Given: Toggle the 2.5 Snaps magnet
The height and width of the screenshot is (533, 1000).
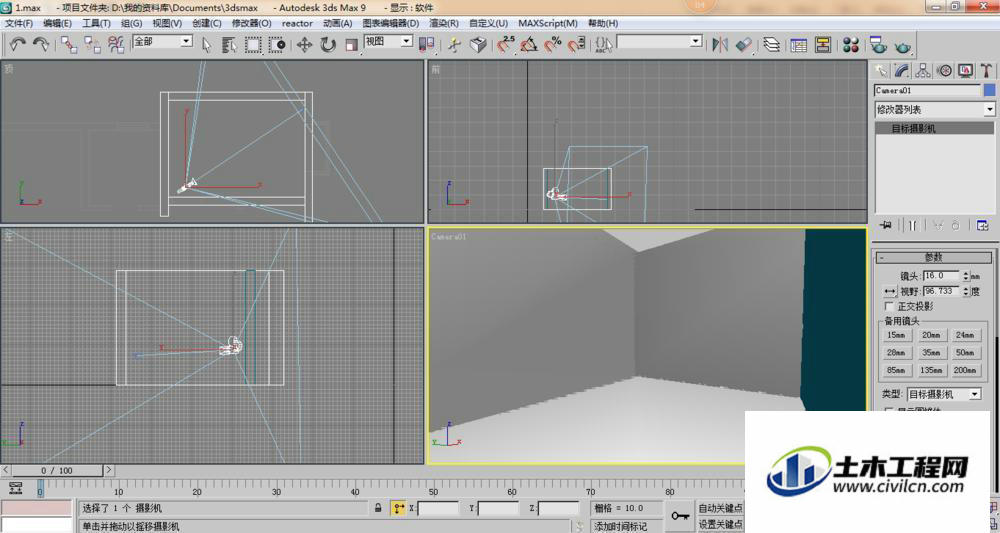Looking at the screenshot, I should coord(506,45).
